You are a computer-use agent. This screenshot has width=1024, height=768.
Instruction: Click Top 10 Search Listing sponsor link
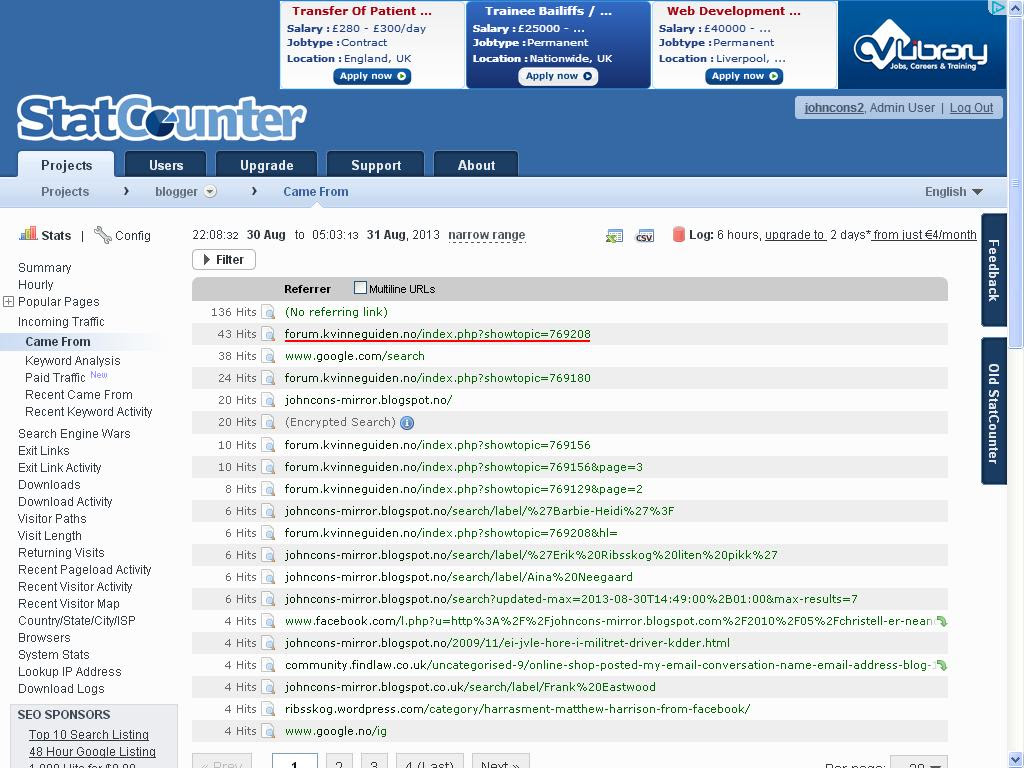(x=89, y=735)
